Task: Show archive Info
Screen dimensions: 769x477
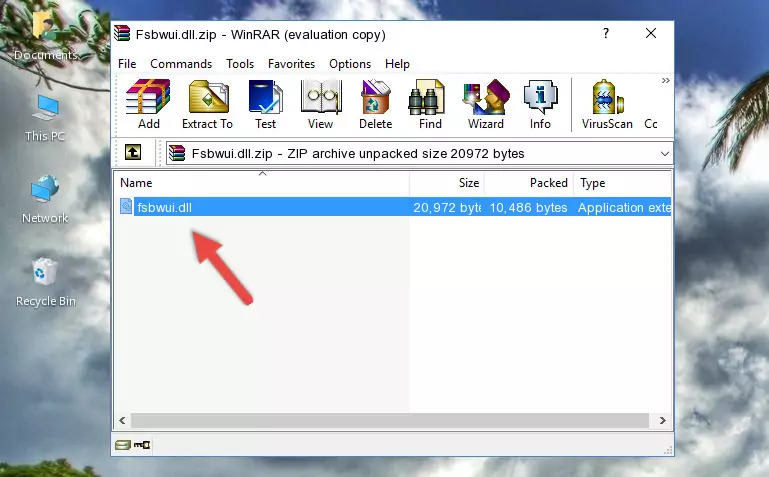Action: (540, 104)
